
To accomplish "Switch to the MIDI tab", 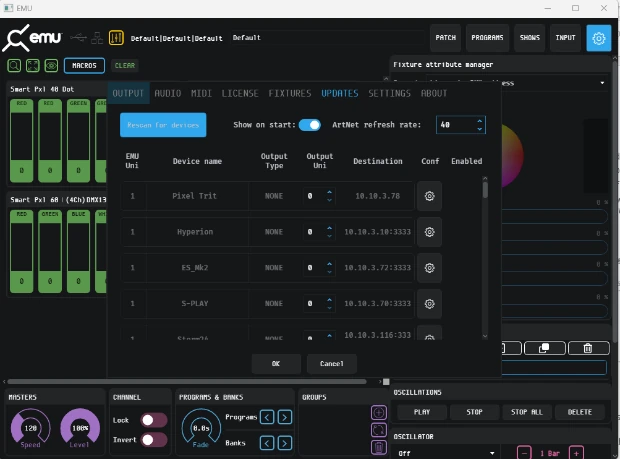I will click(201, 93).
